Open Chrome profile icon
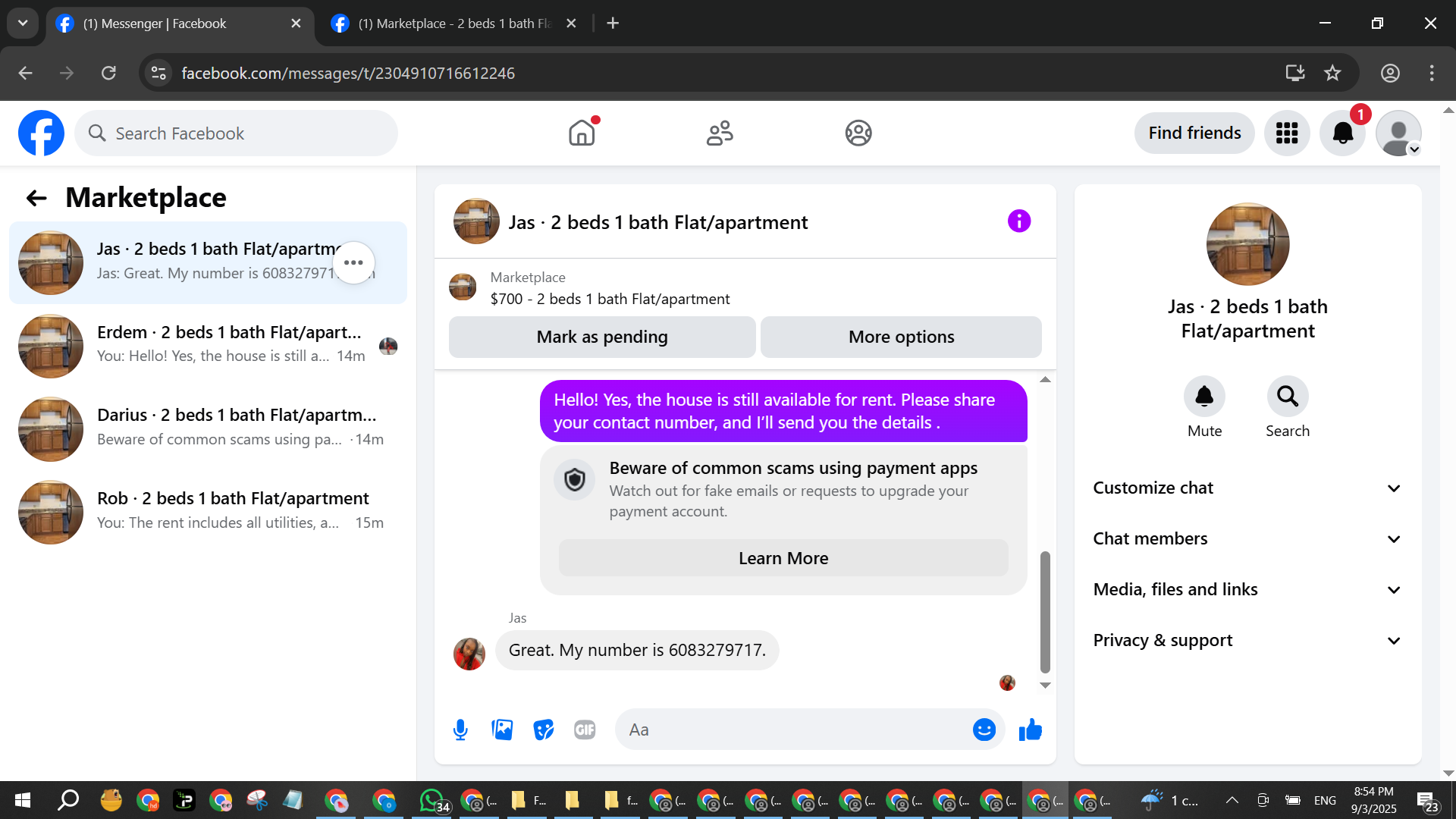 tap(1390, 73)
